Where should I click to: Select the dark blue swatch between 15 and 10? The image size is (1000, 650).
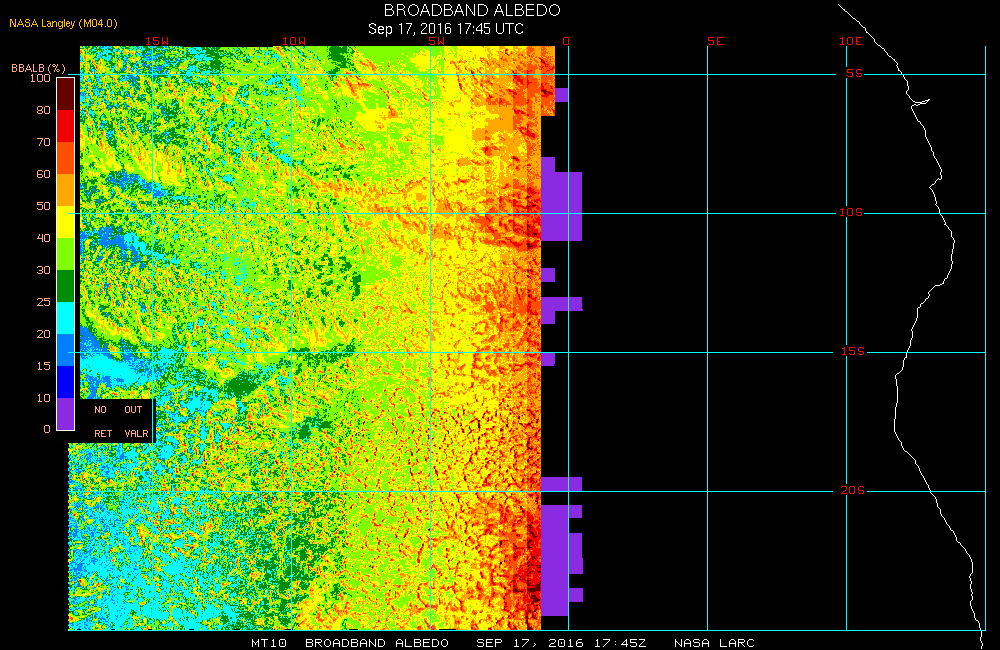66,381
